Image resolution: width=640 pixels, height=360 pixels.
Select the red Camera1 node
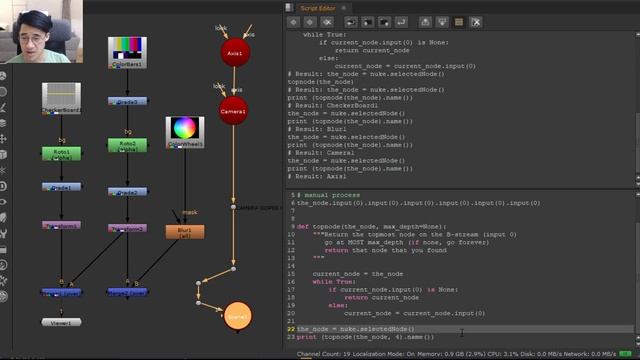[233, 111]
